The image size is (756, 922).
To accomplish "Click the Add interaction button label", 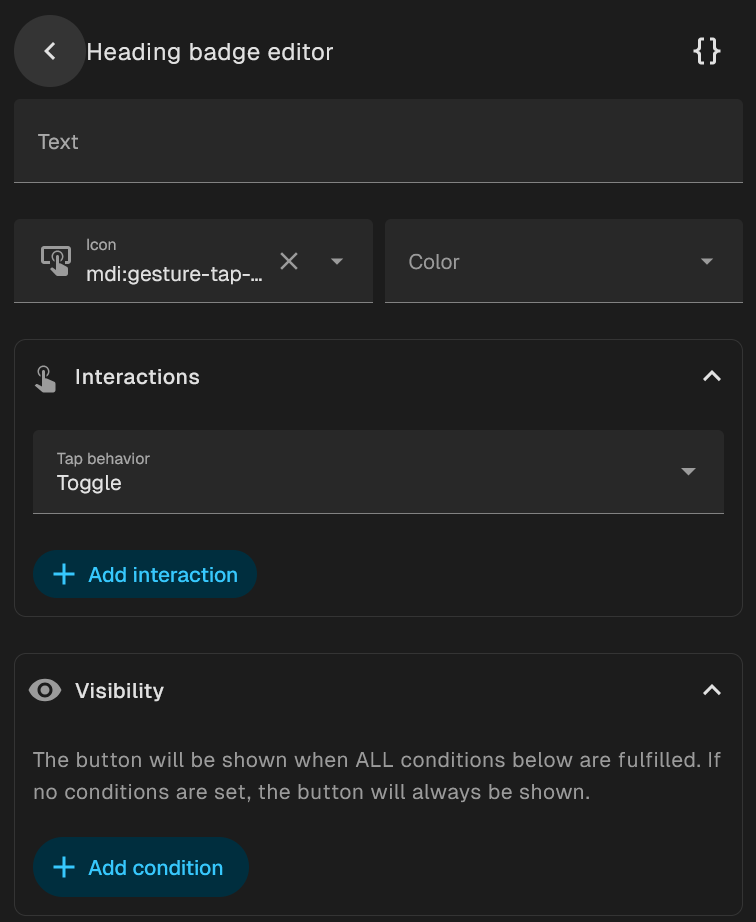I will point(163,574).
